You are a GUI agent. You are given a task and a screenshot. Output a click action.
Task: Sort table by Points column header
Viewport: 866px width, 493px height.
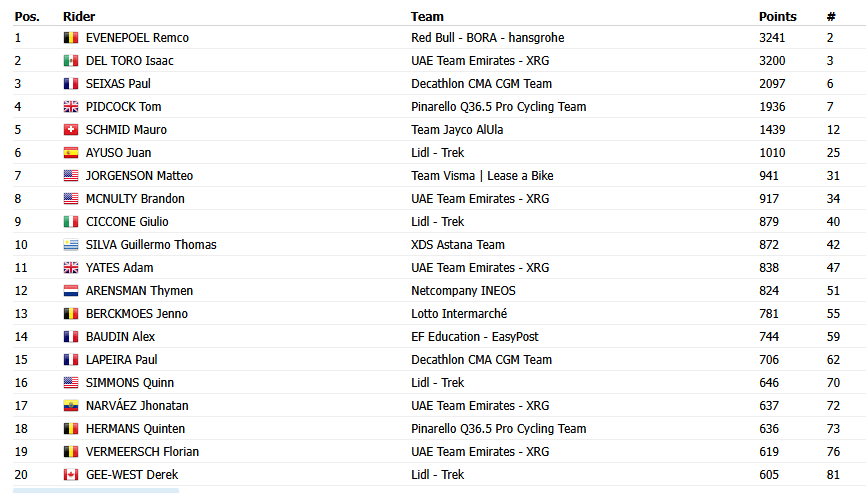pos(778,17)
